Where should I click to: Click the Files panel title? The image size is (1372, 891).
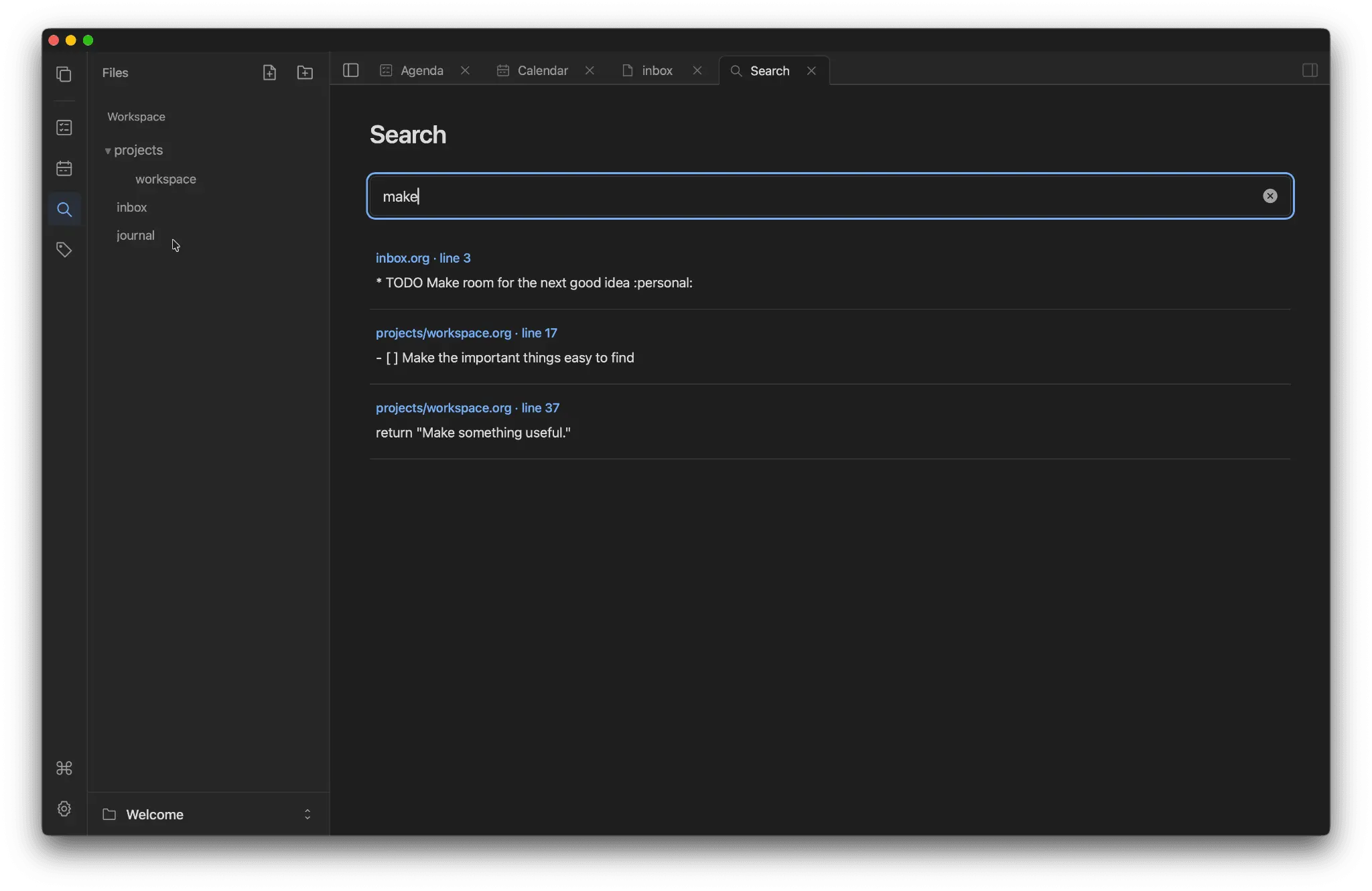(x=115, y=72)
